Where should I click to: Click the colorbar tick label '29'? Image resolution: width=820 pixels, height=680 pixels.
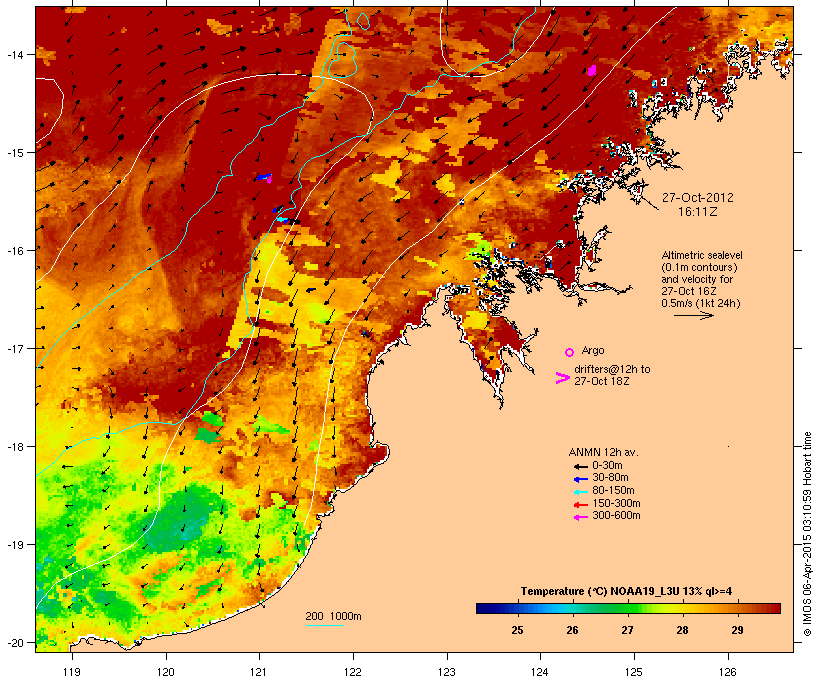tap(737, 630)
